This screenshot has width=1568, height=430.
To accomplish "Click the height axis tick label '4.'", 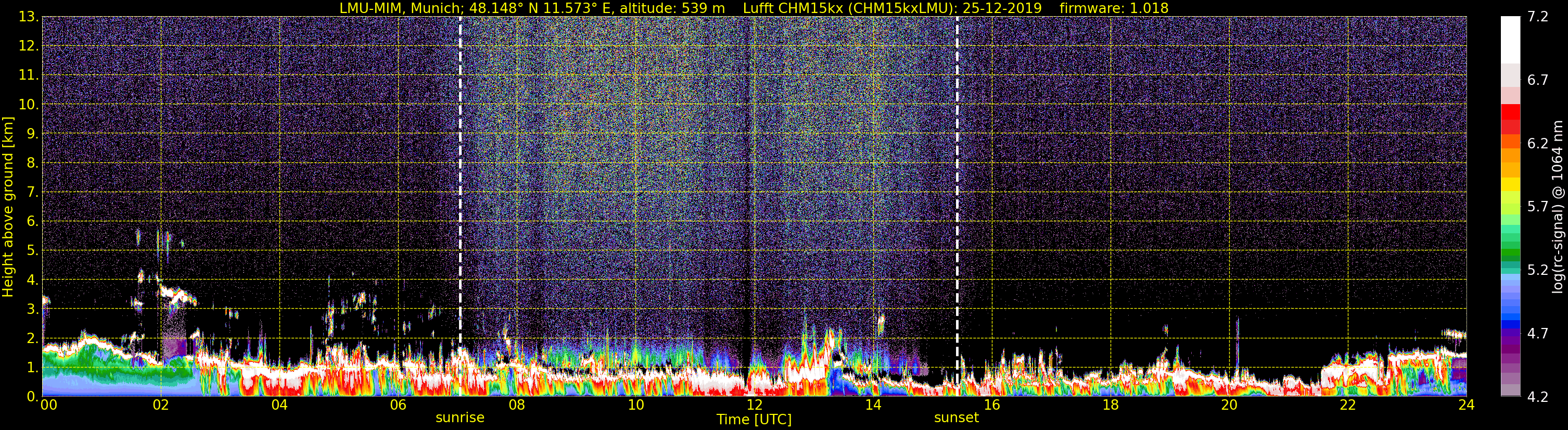I will [x=32, y=280].
